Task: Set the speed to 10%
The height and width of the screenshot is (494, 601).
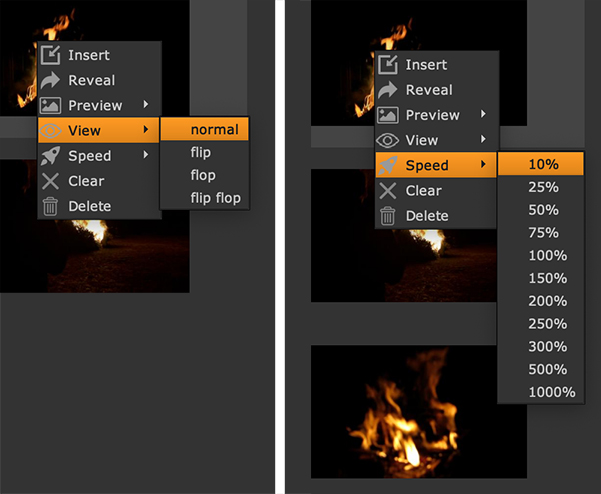Action: 542,164
